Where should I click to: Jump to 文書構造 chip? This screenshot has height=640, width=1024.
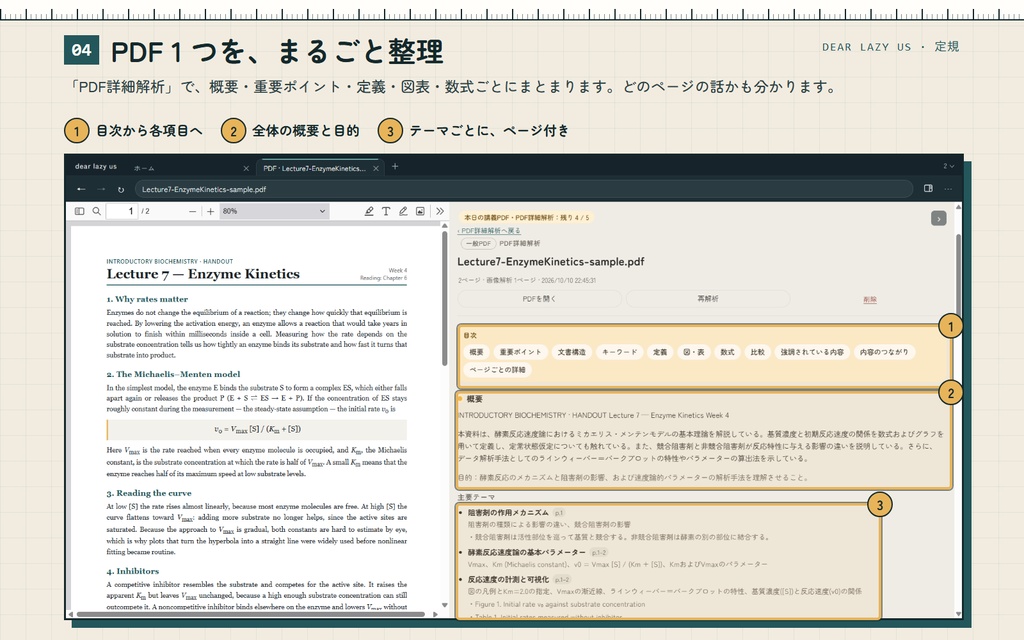click(571, 352)
